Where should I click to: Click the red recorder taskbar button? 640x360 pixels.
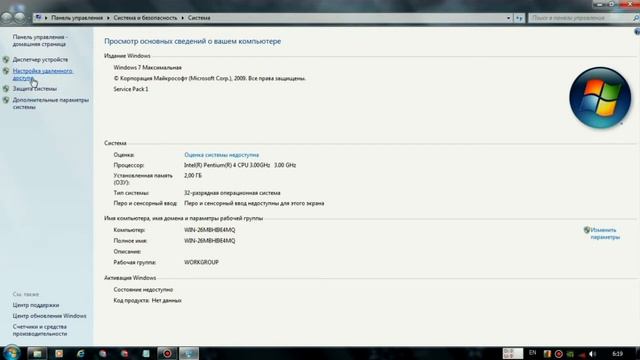[167, 353]
